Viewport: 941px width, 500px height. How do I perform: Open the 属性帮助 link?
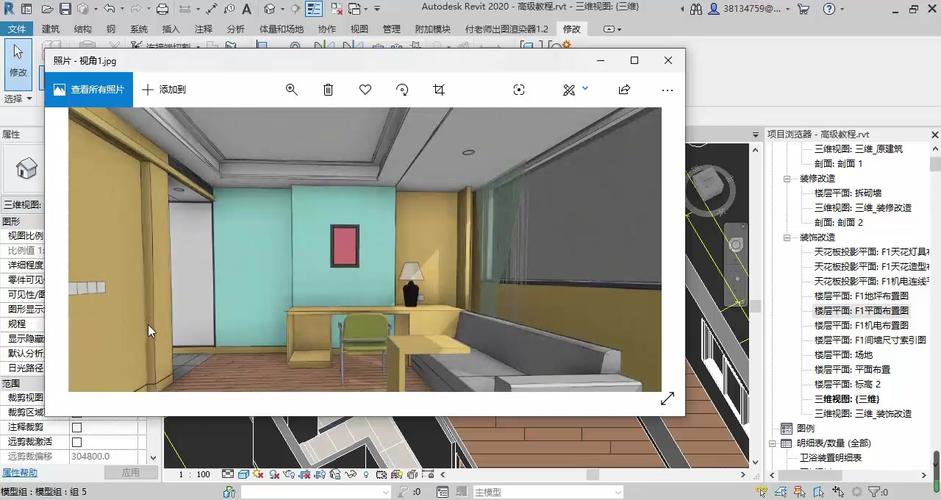coord(20,472)
